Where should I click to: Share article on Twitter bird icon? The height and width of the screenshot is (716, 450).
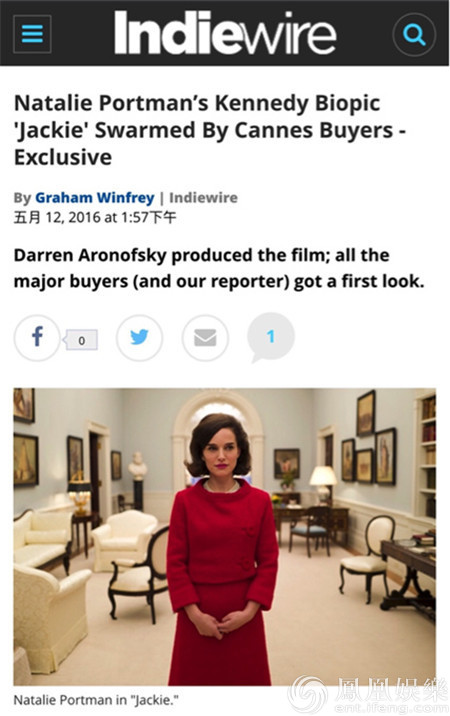tap(139, 337)
